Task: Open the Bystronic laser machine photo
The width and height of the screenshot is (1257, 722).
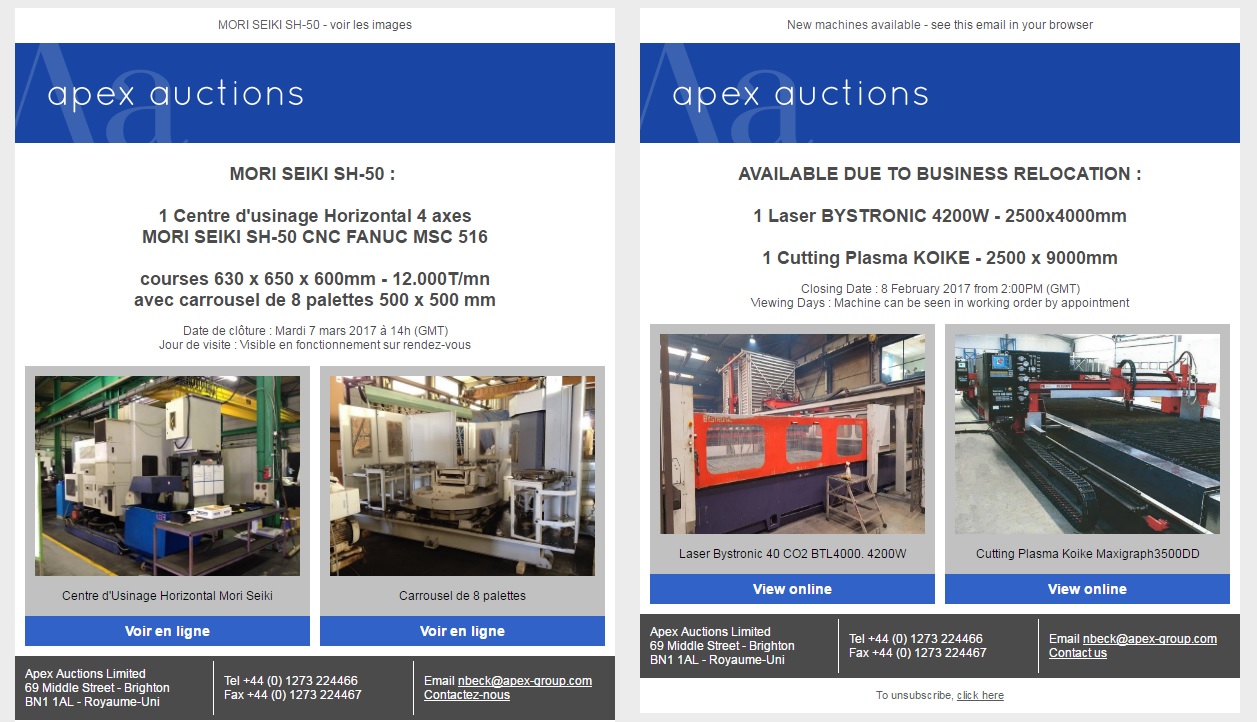Action: coord(792,434)
